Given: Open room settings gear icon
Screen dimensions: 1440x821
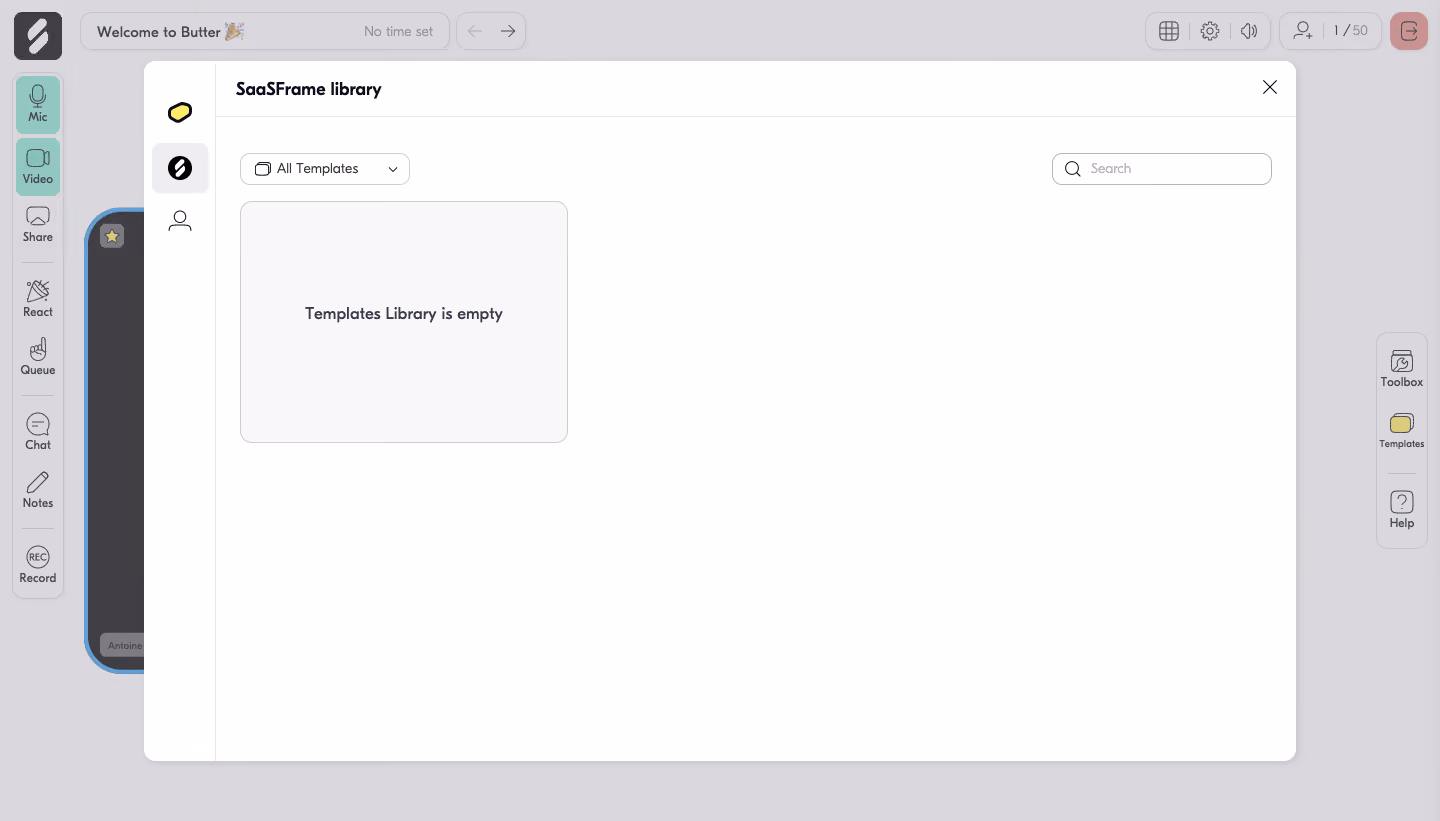Looking at the screenshot, I should [x=1210, y=31].
